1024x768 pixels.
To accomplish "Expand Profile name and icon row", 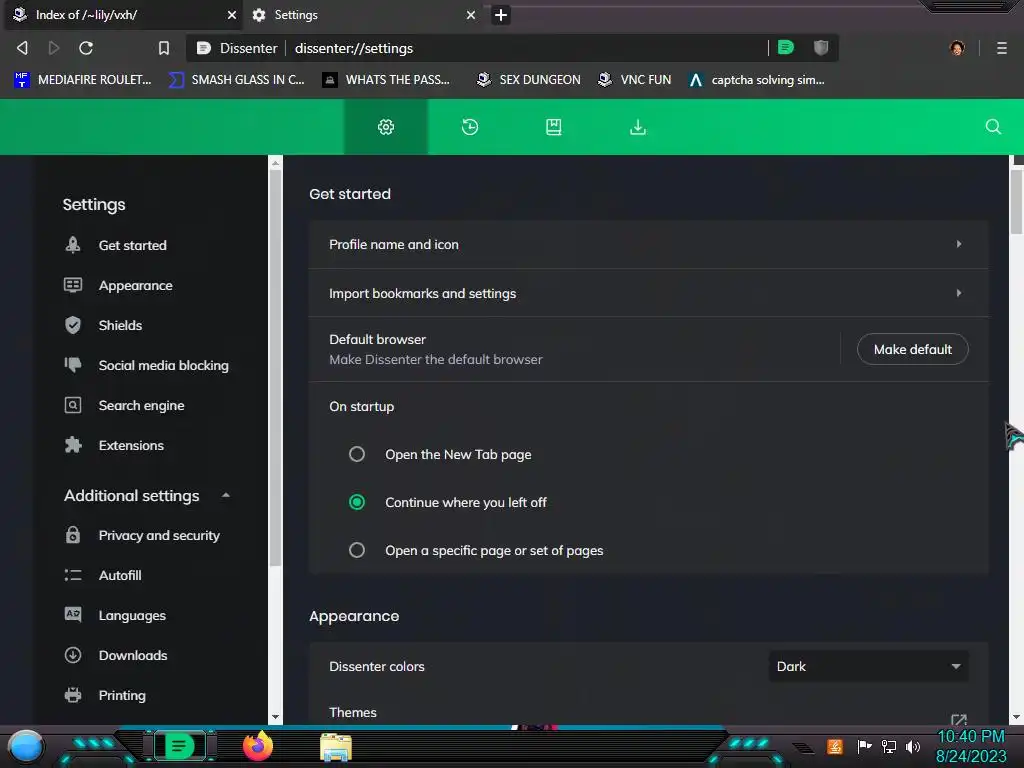I will (x=648, y=244).
